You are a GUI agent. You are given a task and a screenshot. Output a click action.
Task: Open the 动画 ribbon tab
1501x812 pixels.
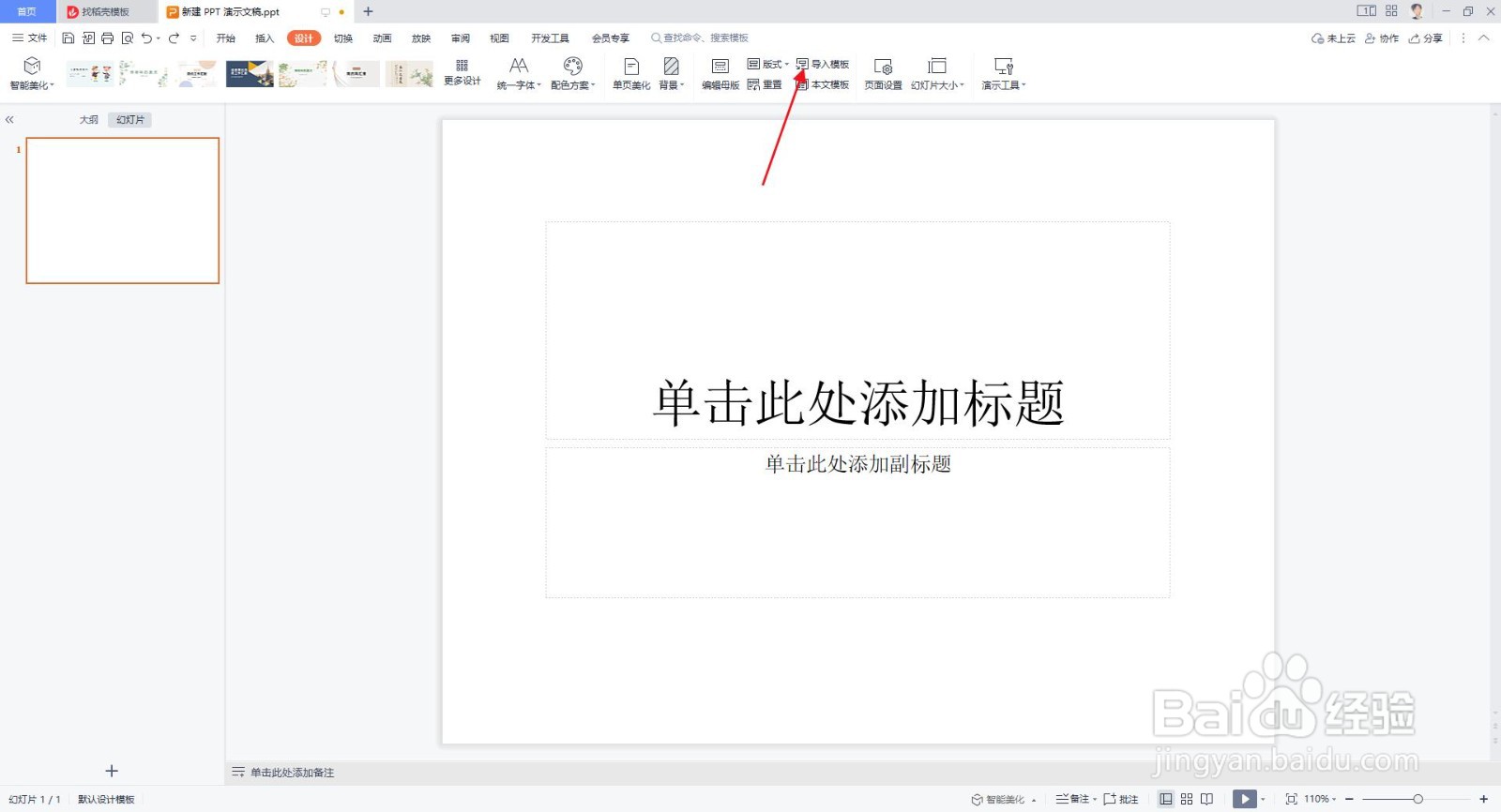[382, 38]
